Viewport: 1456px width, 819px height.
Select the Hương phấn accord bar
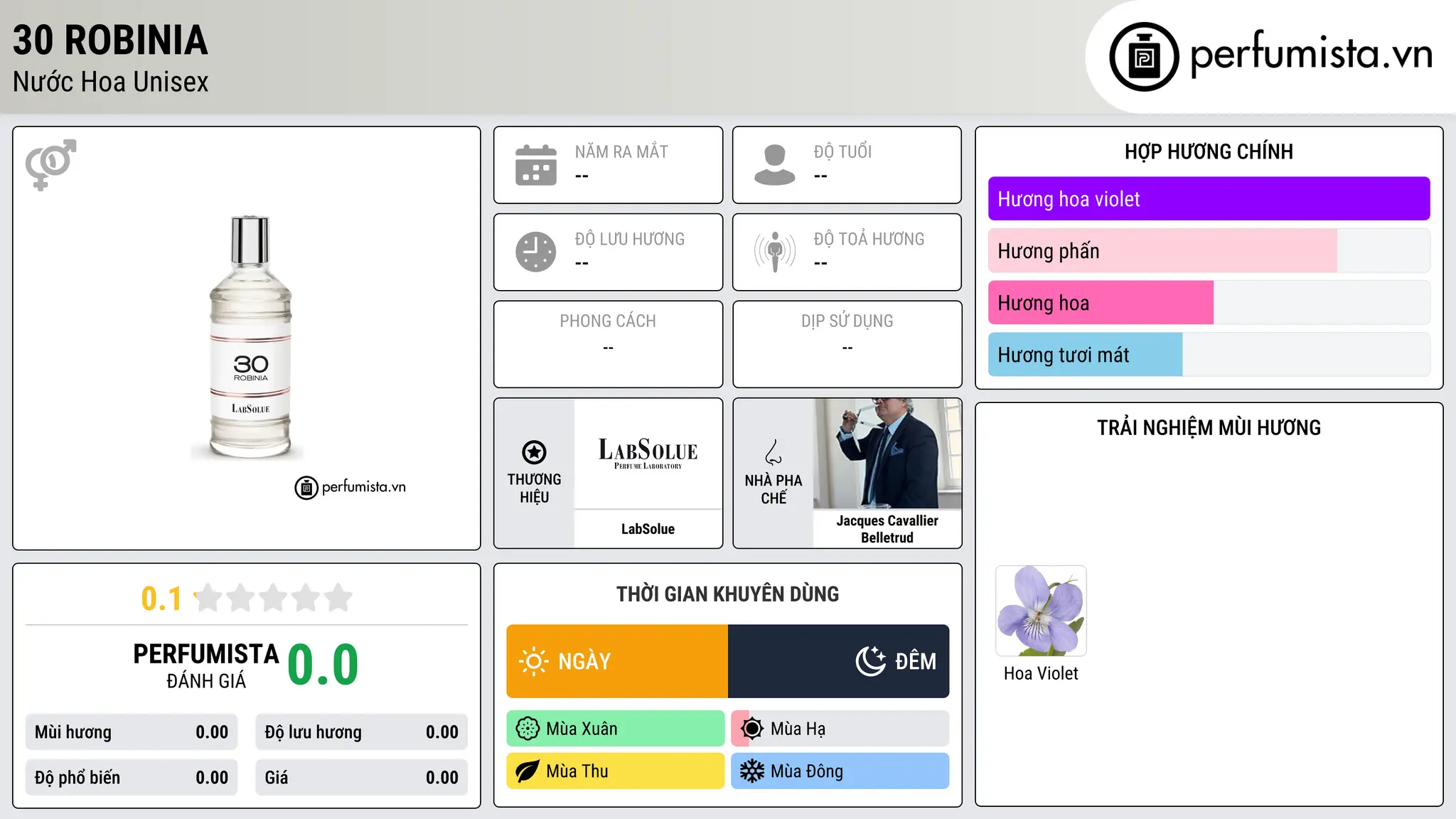(1209, 251)
